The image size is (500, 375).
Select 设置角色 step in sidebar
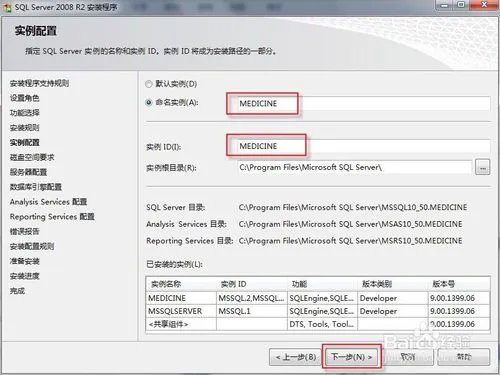pyautogui.click(x=24, y=98)
